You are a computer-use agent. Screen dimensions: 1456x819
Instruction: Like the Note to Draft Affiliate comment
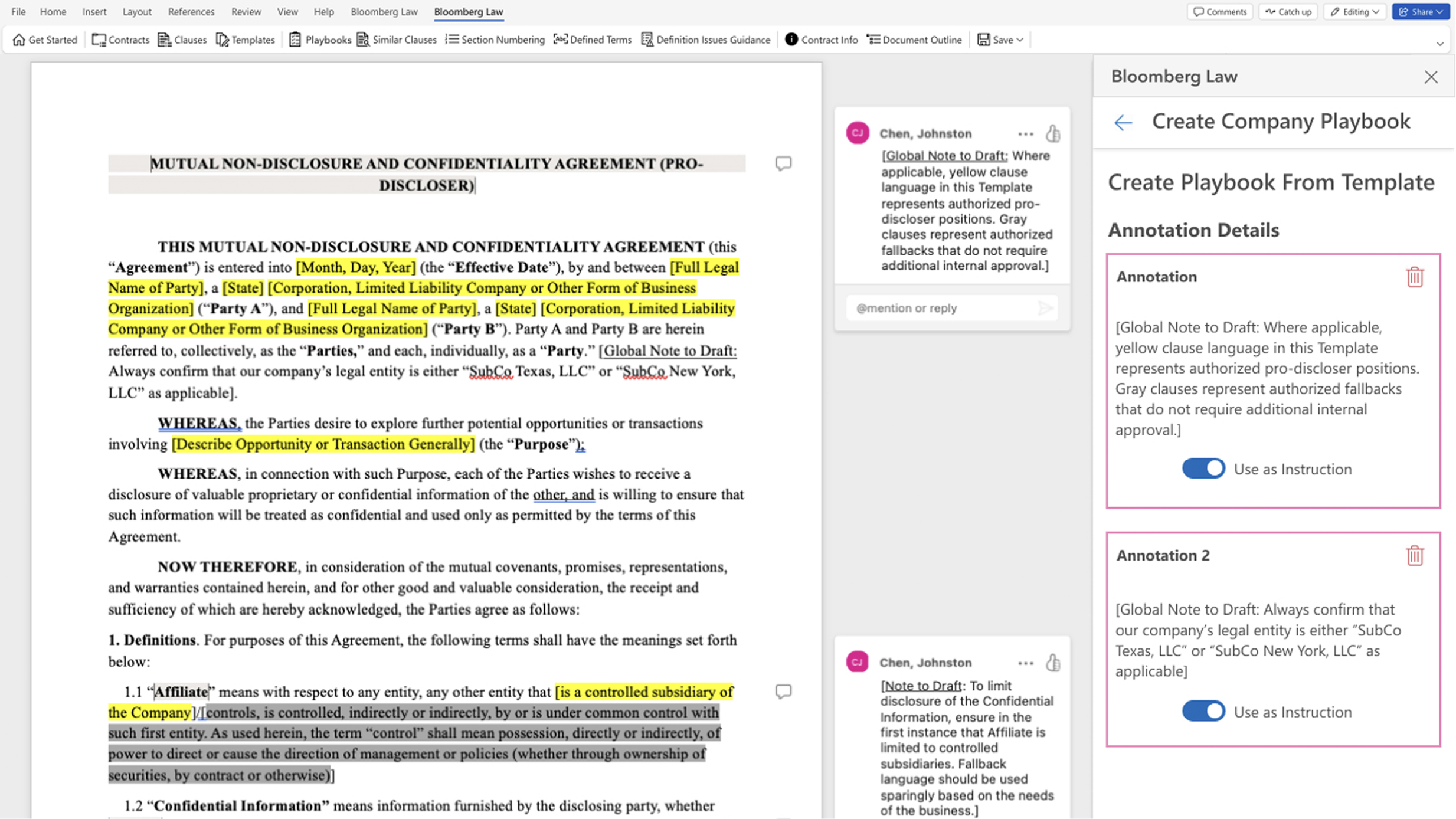click(x=1053, y=663)
